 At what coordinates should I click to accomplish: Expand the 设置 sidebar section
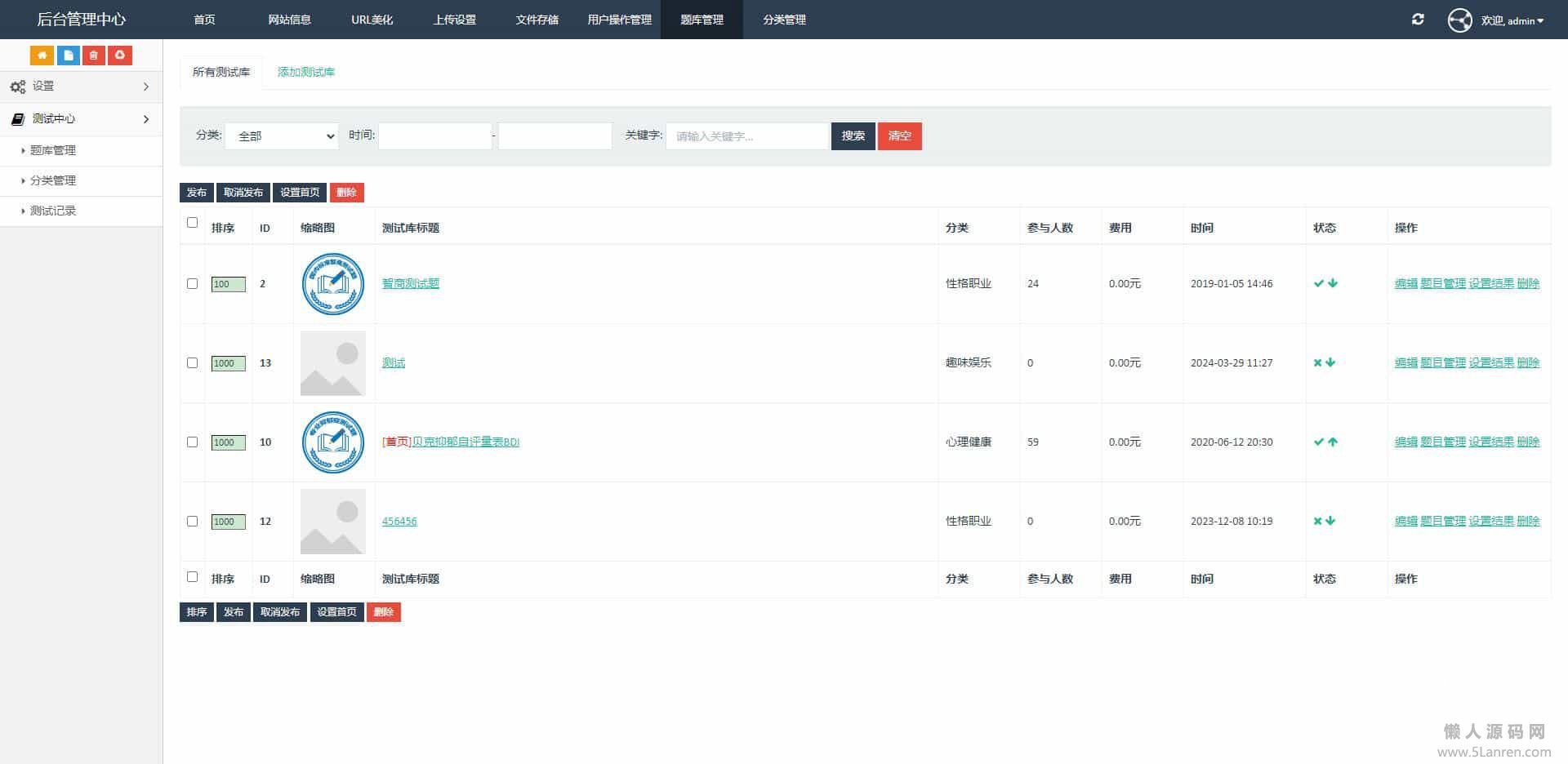(80, 87)
